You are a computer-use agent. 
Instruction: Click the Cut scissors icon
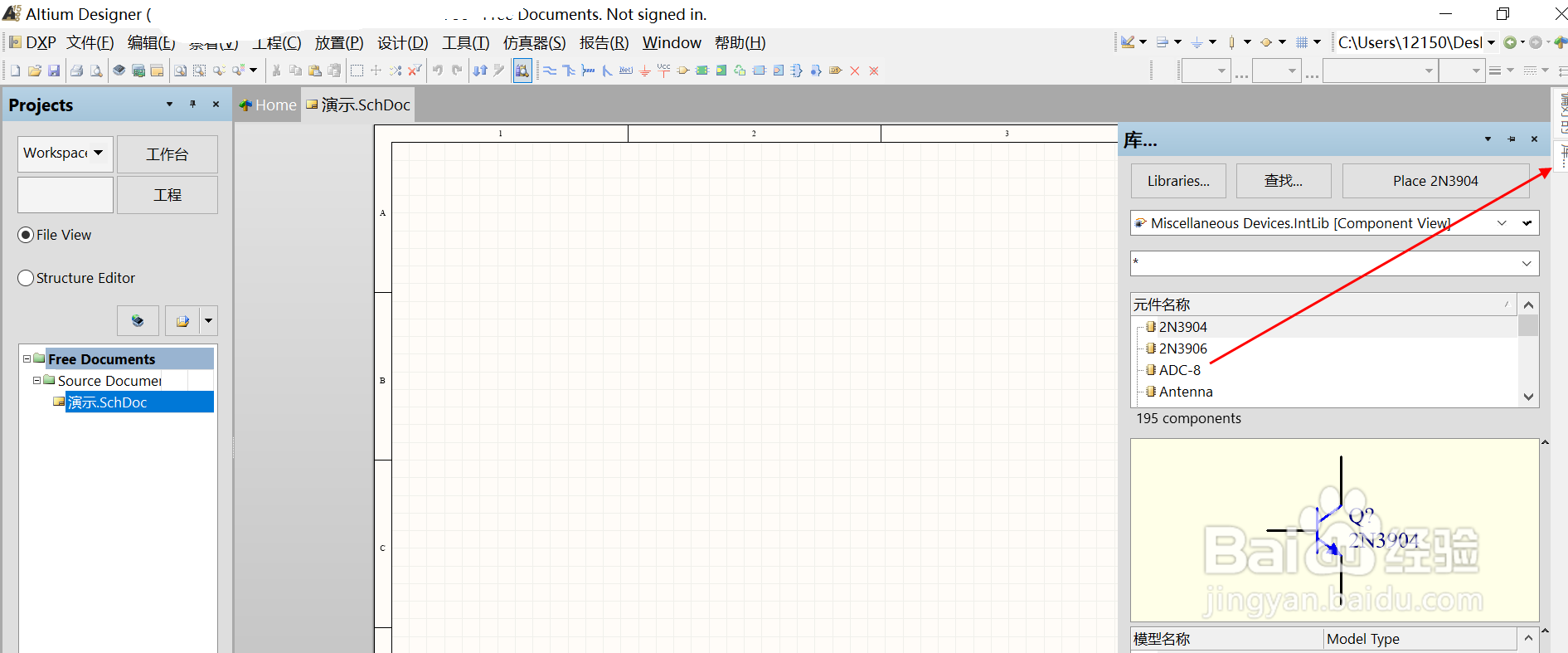click(x=276, y=71)
